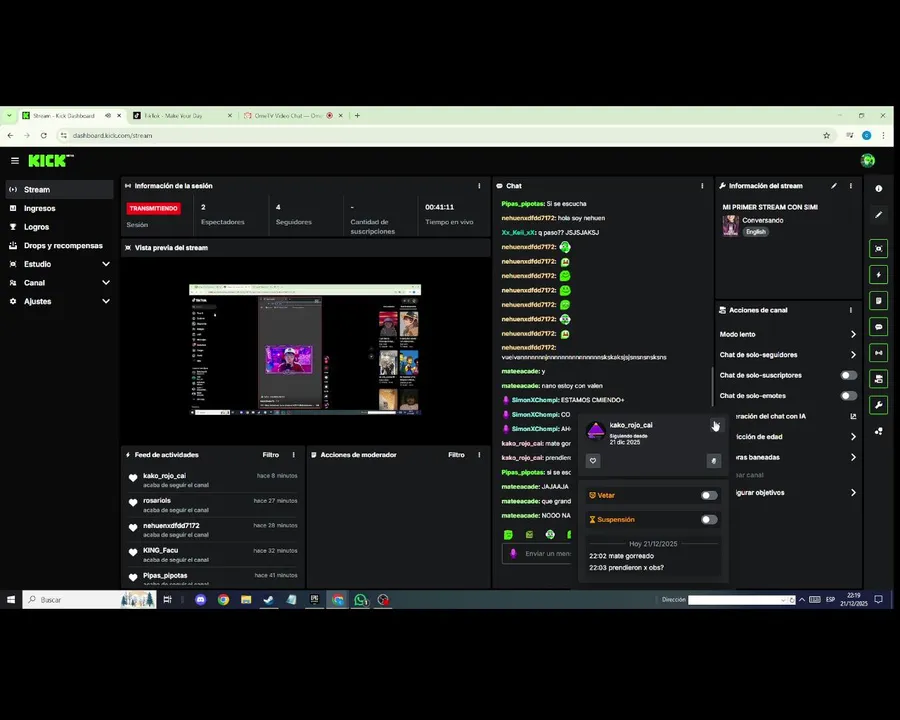Edit stream info with the pencil in Información del stream
900x720 pixels.
(833, 186)
